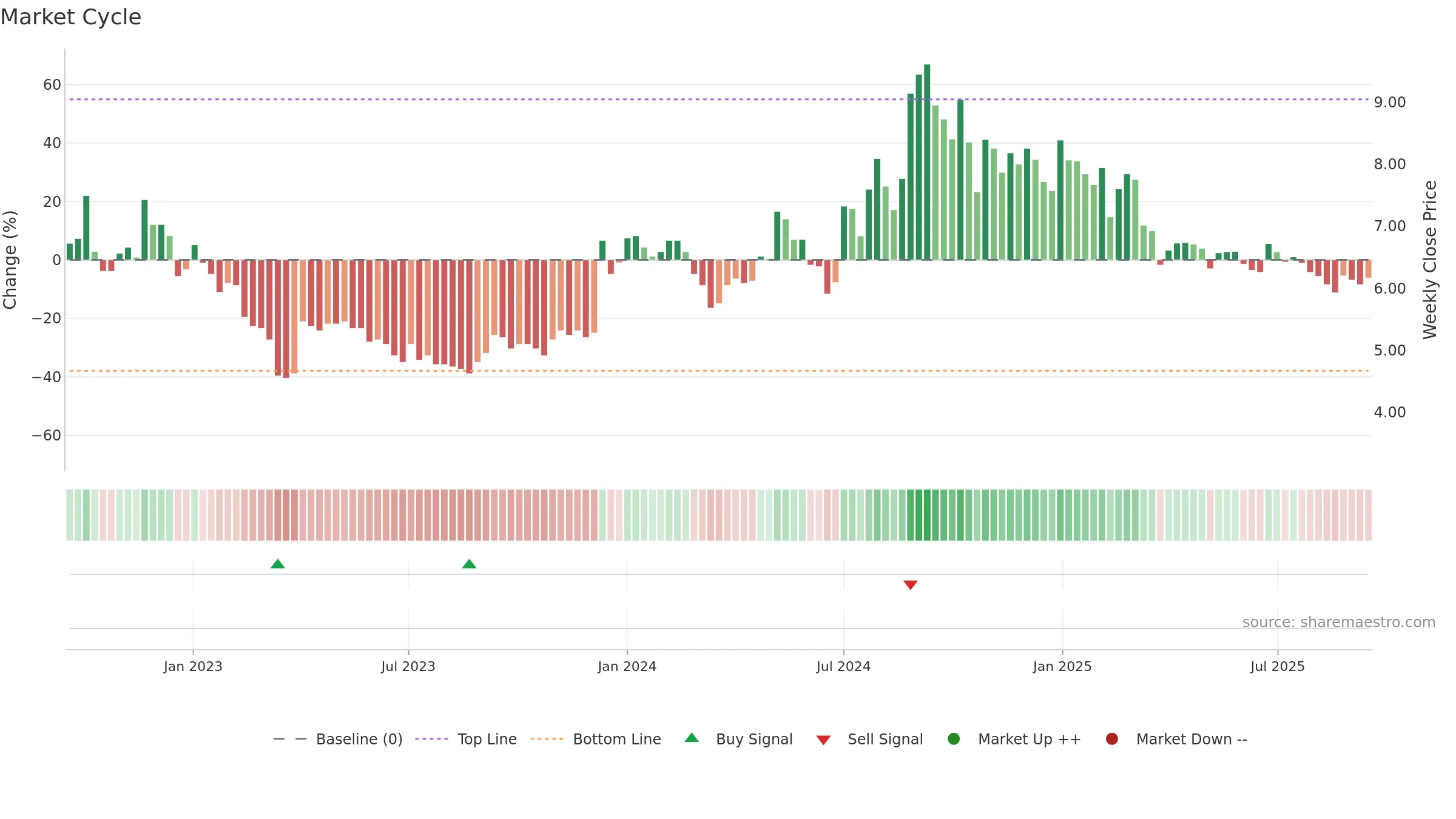The image size is (1456, 819).
Task: Click the darkest green heatmap strip cell
Action: coord(927,514)
